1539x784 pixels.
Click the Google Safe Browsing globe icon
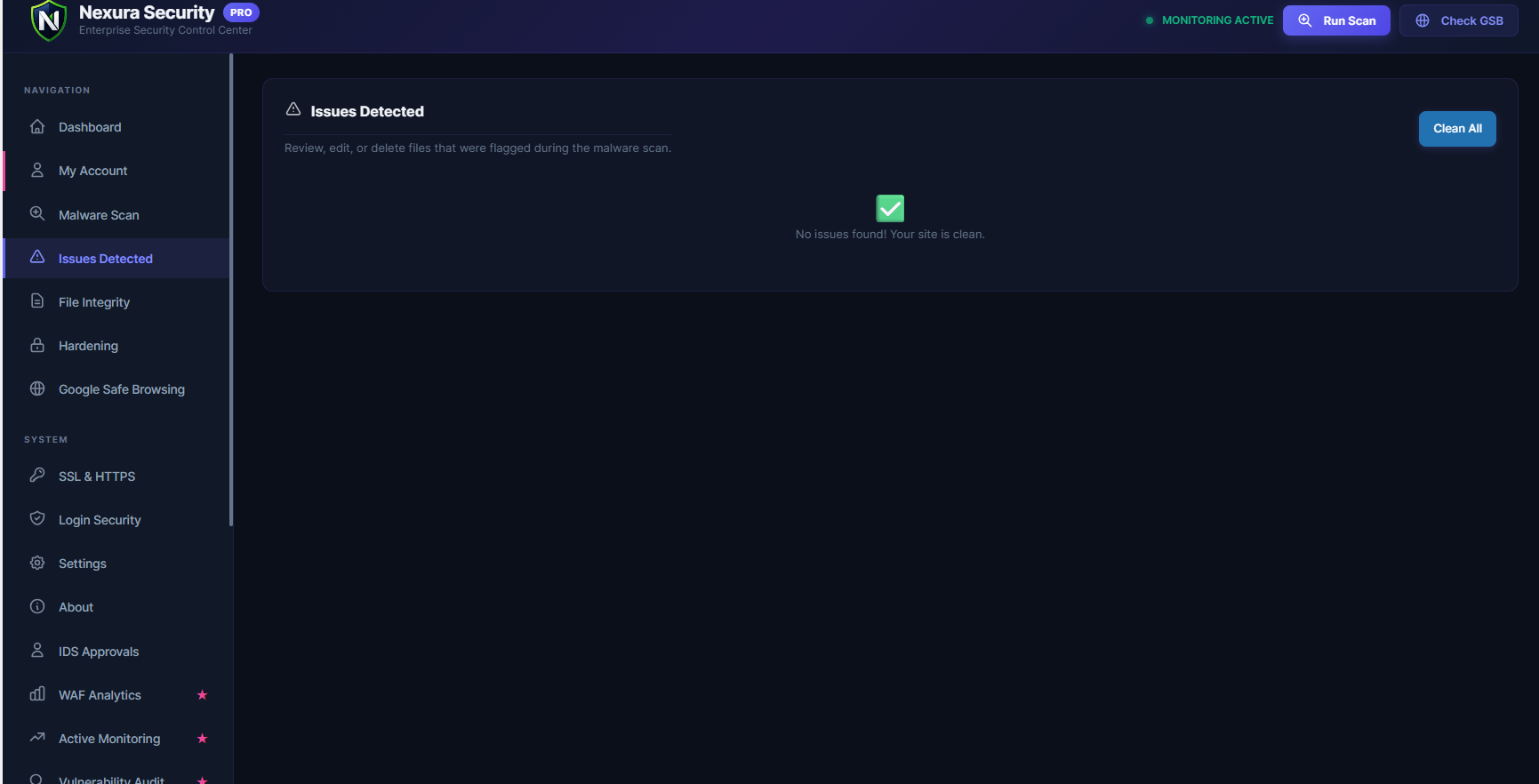(x=37, y=388)
